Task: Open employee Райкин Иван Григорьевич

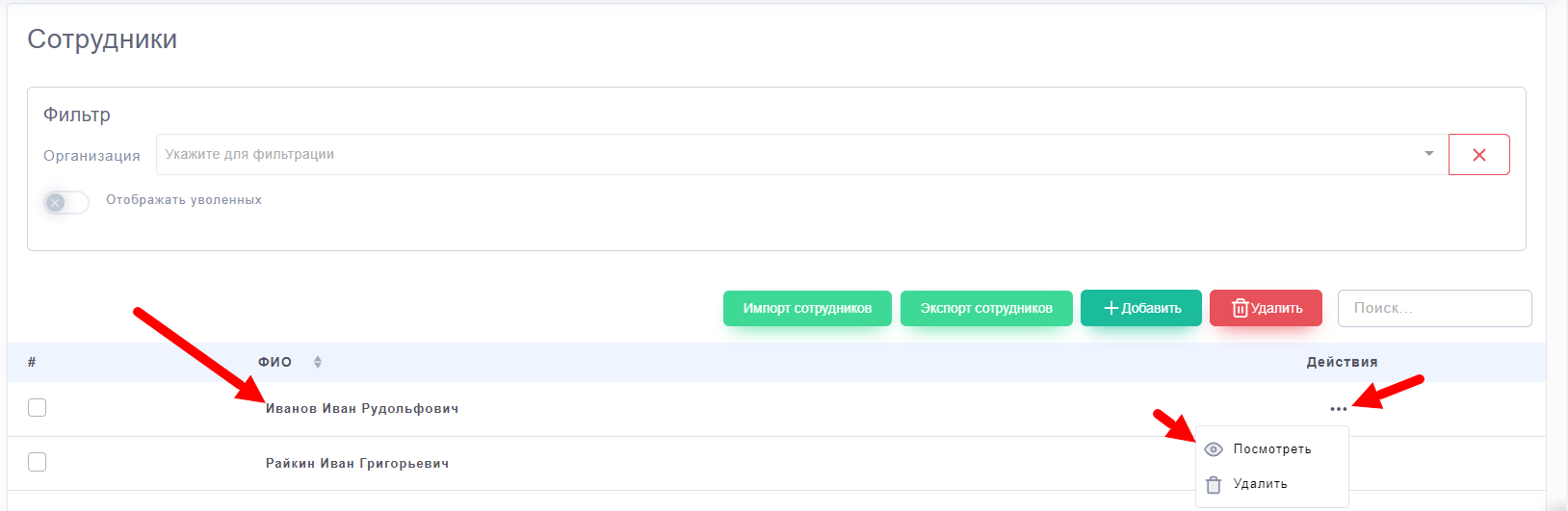Action: click(x=357, y=464)
